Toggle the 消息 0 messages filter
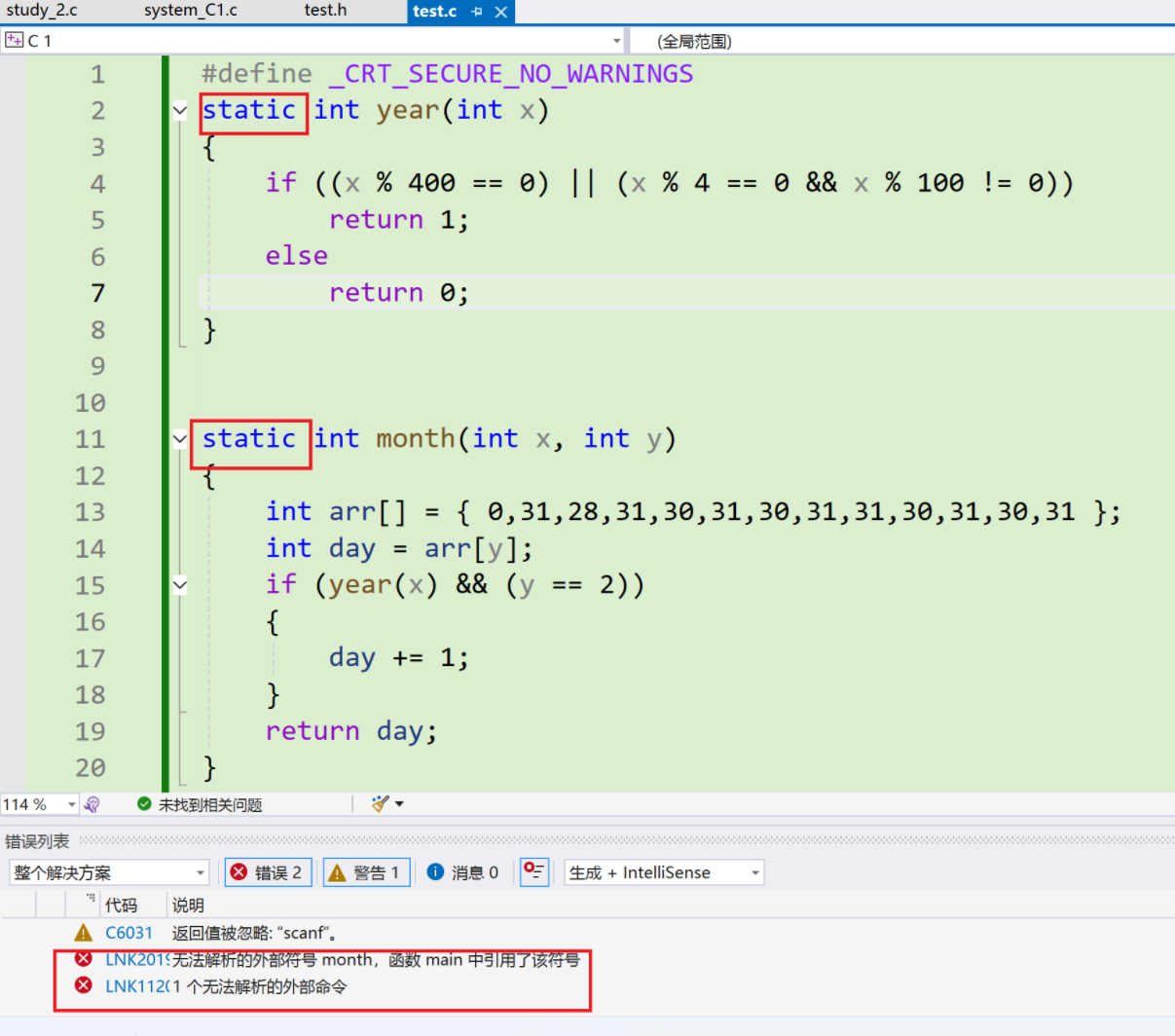This screenshot has width=1175, height=1036. (462, 872)
